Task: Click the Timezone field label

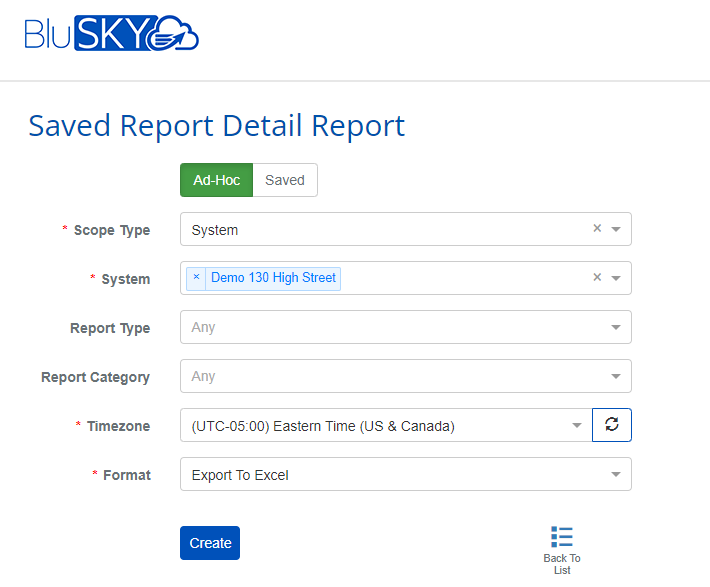Action: click(x=118, y=426)
